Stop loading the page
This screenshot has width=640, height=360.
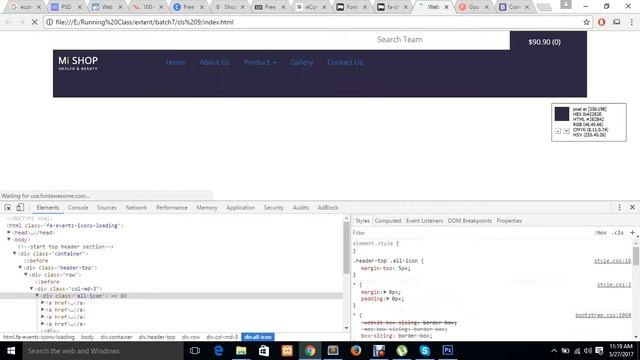pyautogui.click(x=35, y=22)
